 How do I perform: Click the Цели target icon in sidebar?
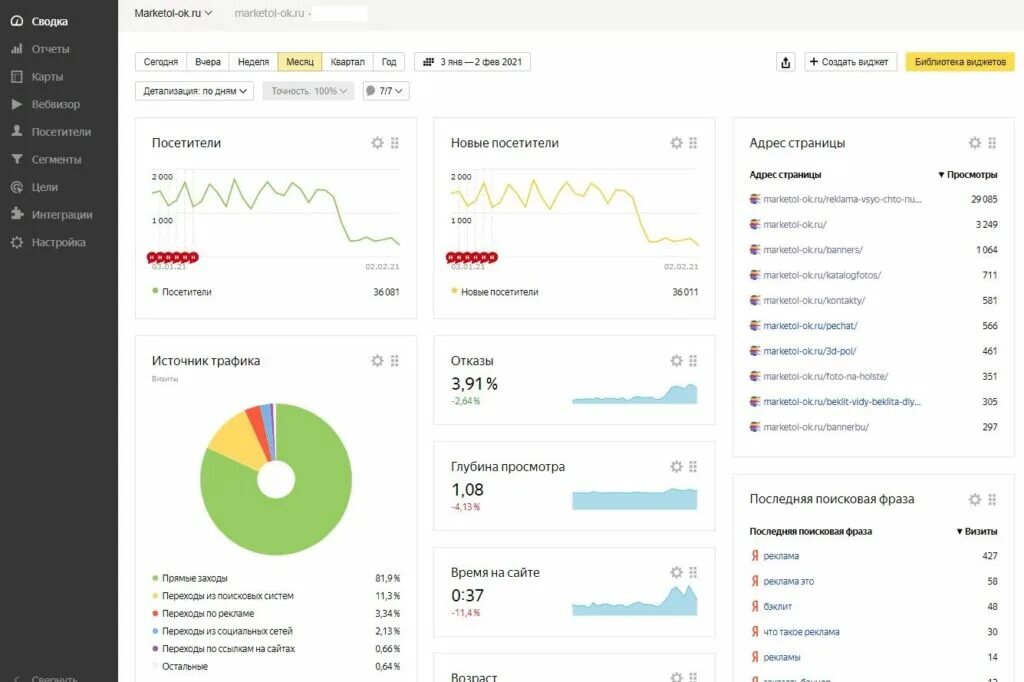(x=16, y=187)
